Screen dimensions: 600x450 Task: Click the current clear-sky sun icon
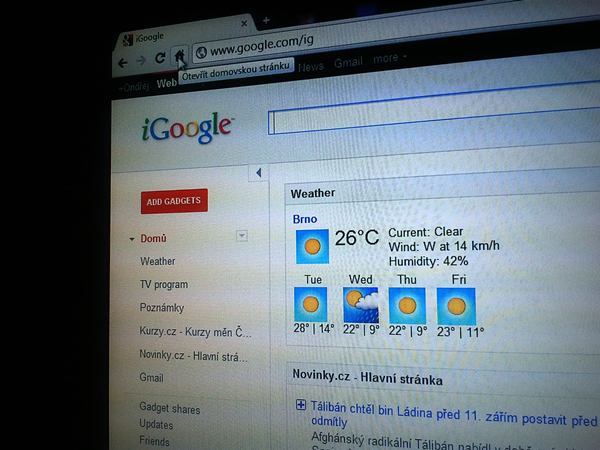tap(312, 246)
